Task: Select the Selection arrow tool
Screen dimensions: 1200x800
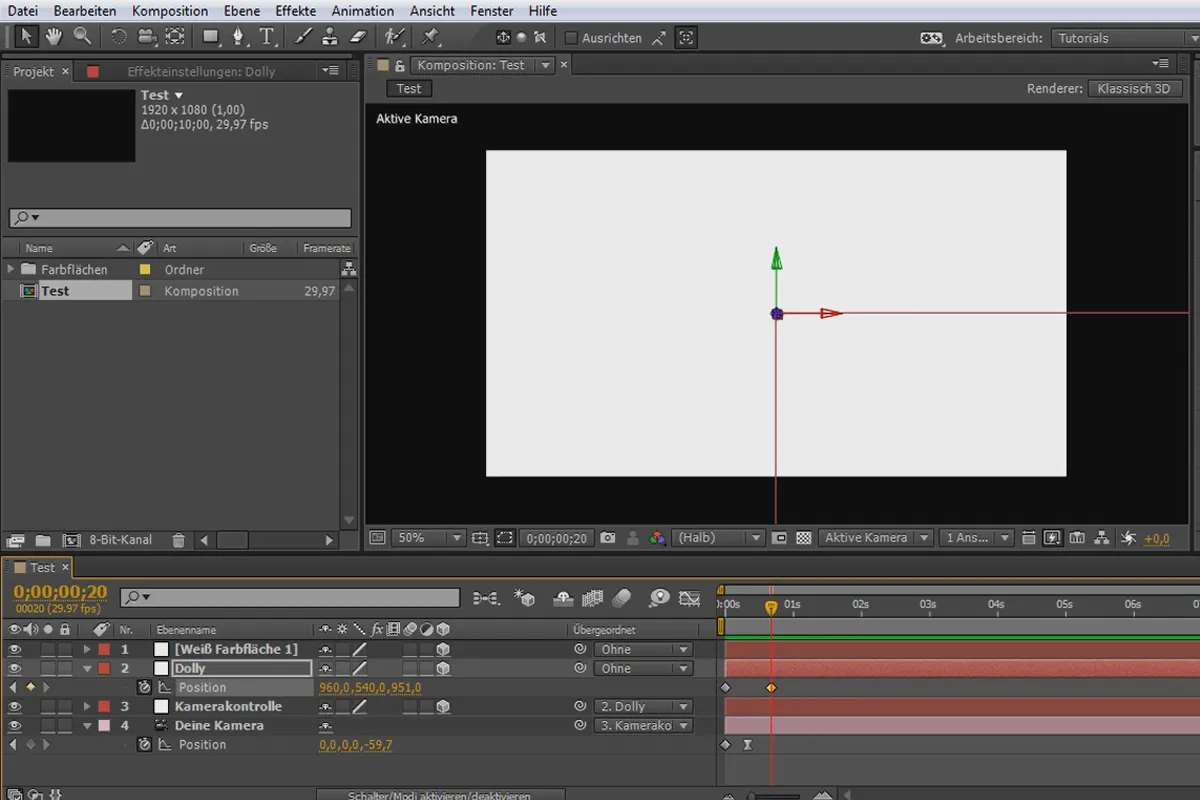Action: [27, 37]
